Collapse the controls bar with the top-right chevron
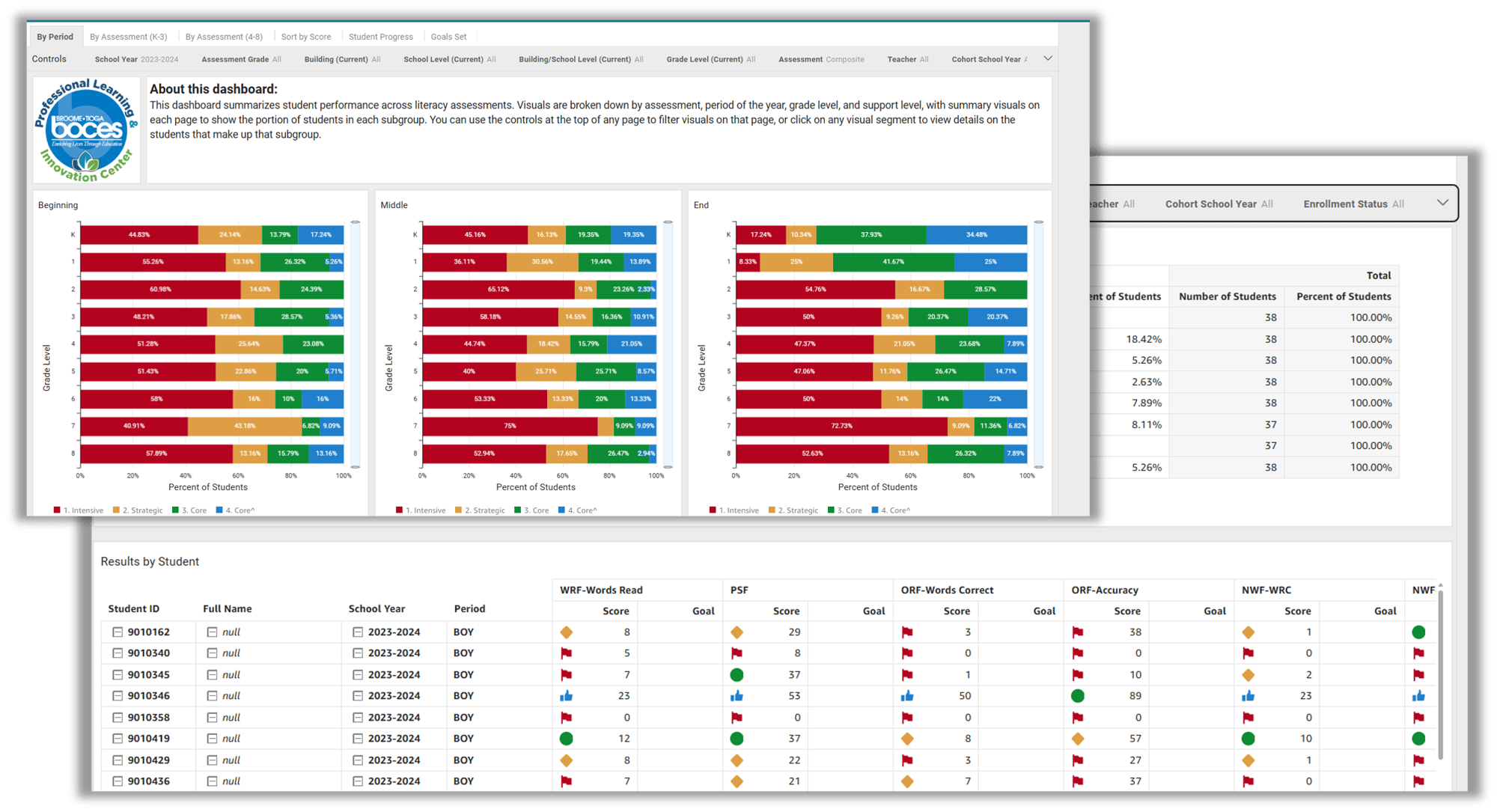The width and height of the screenshot is (1497, 812). pos(1048,58)
